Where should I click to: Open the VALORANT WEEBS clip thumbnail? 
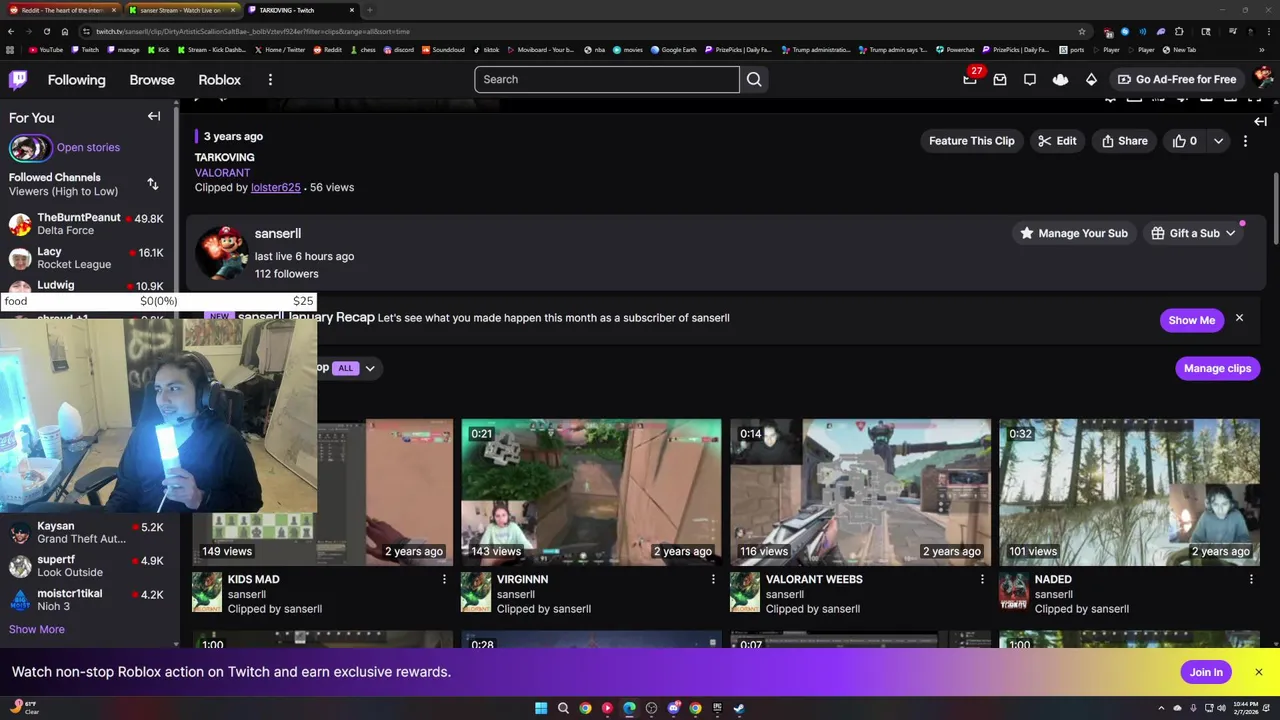860,492
